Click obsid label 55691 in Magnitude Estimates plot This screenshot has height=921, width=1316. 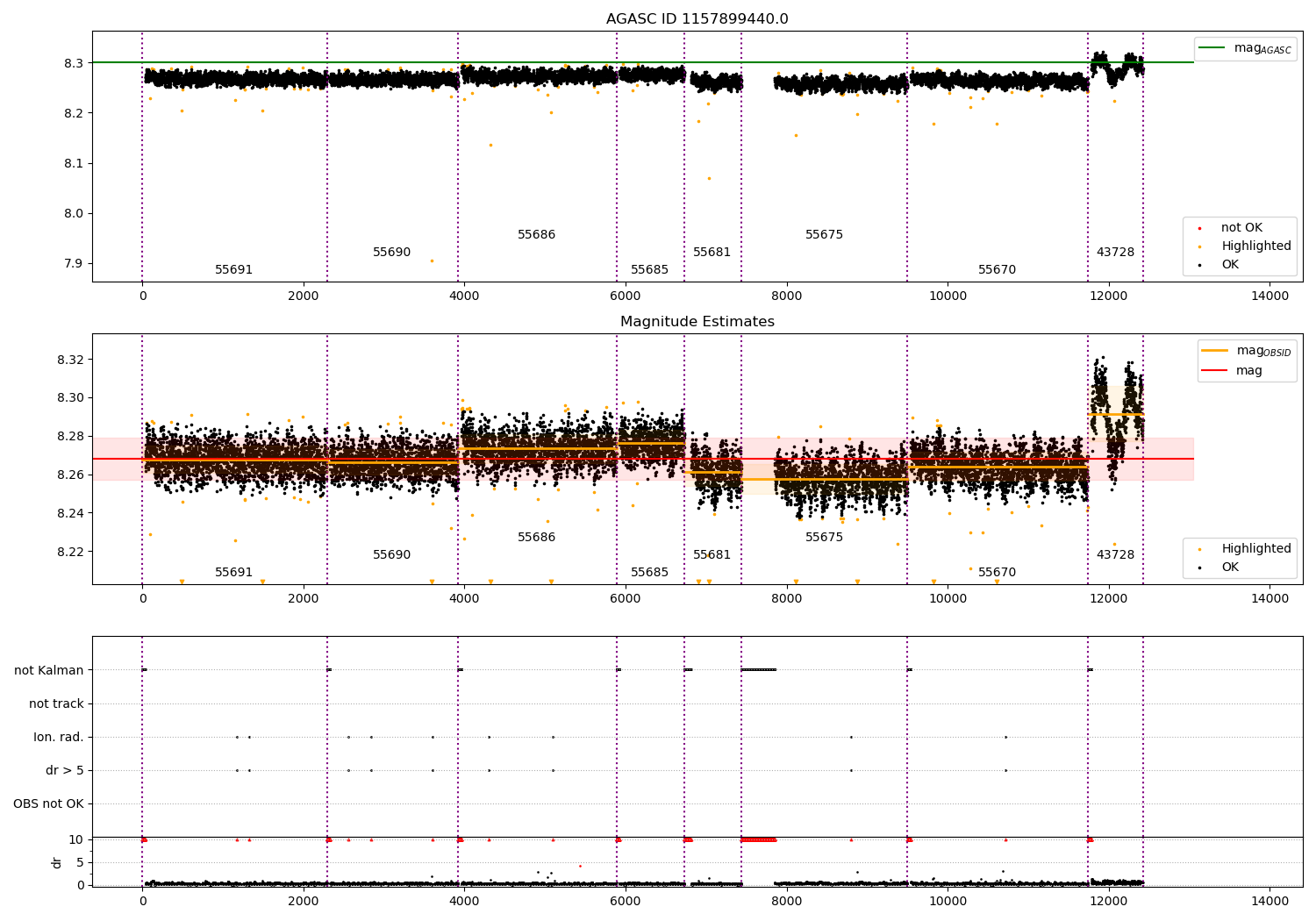click(x=233, y=573)
